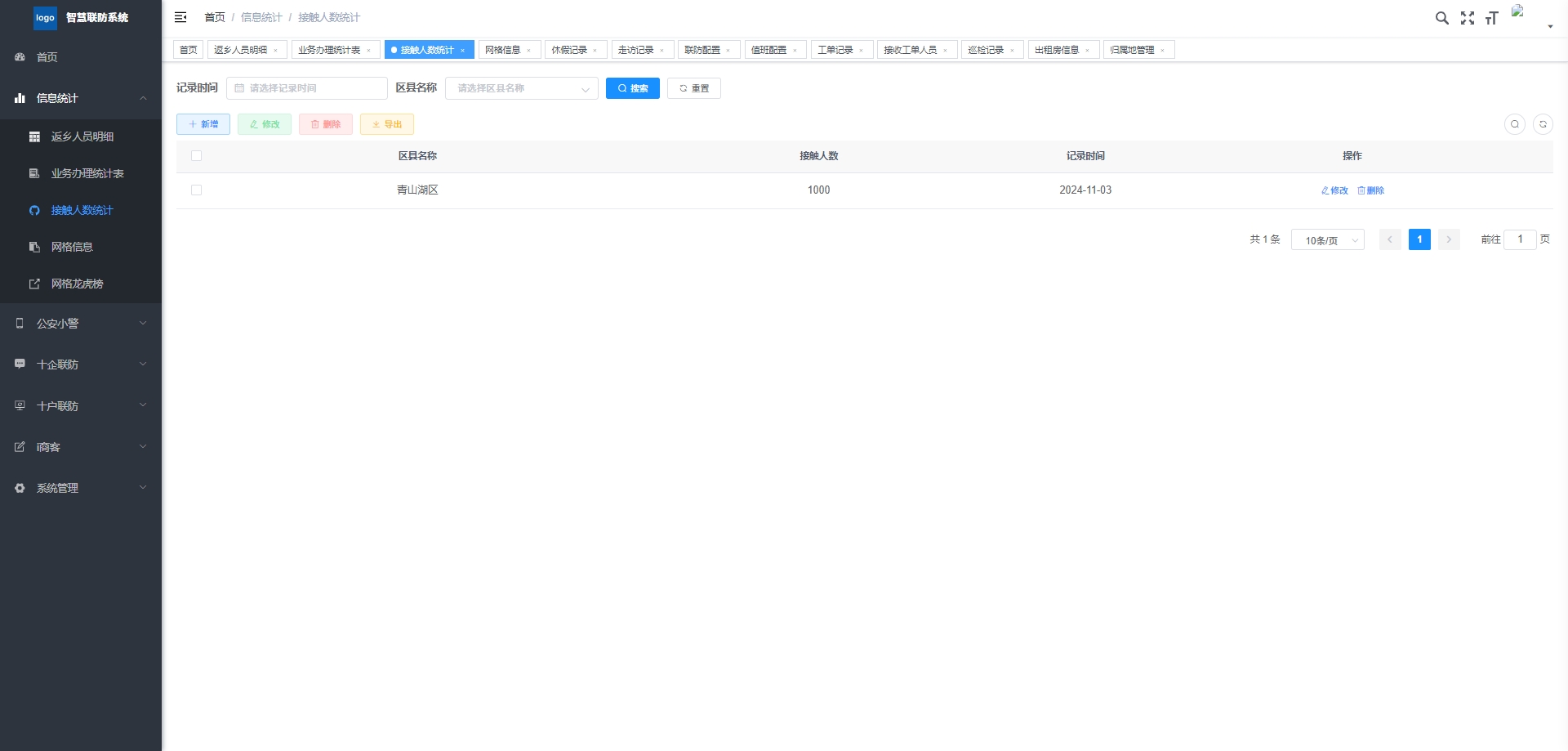
Task: Open the user avatar menu
Action: 1532,18
